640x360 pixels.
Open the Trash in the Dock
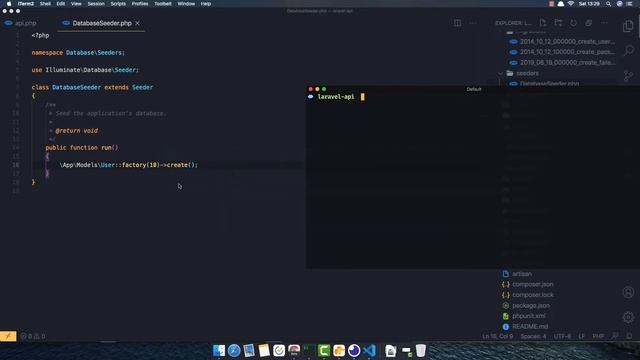(x=421, y=350)
